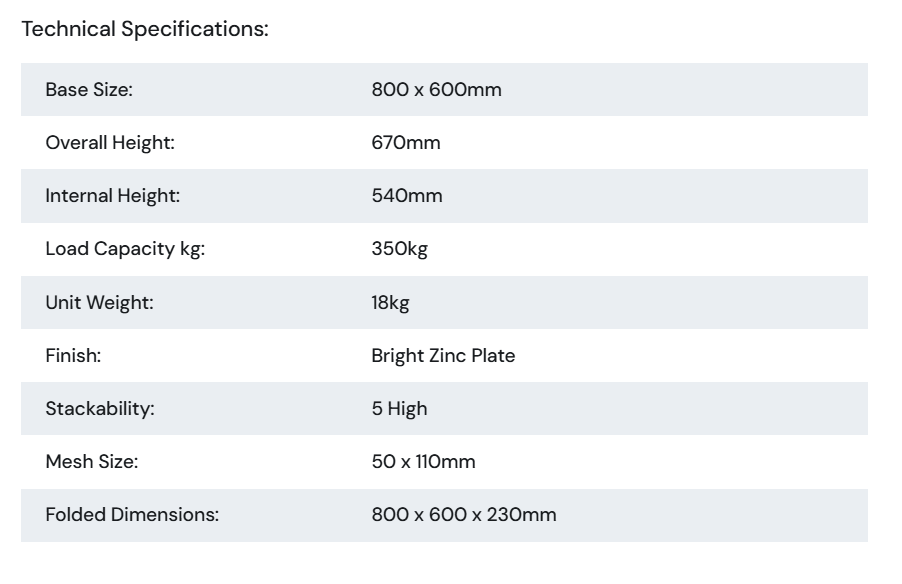
Task: Click the 350kg load capacity value
Action: point(400,249)
